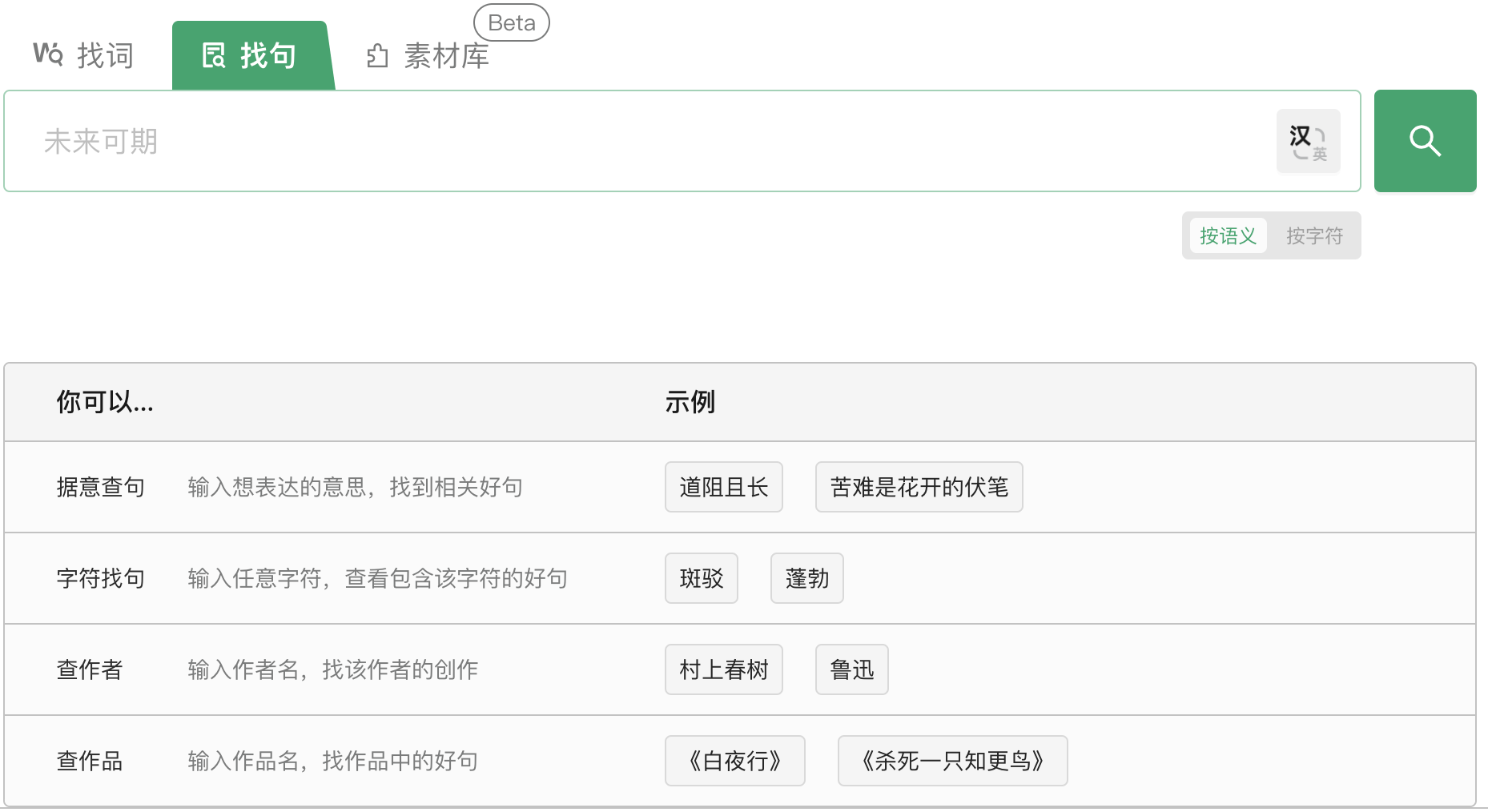Click the Beta badge above 素材库
1488x812 pixels.
coord(511,22)
